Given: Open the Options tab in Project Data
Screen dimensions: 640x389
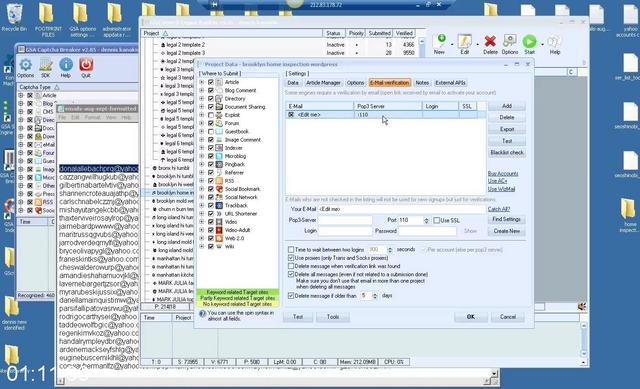Looking at the screenshot, I should (355, 83).
